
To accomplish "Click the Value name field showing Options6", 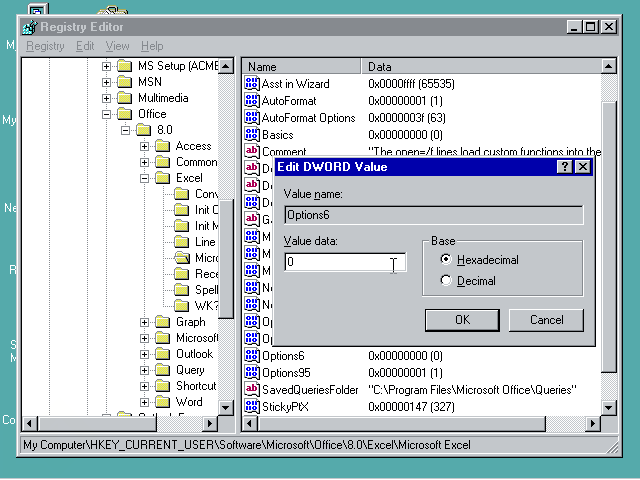I will click(434, 215).
